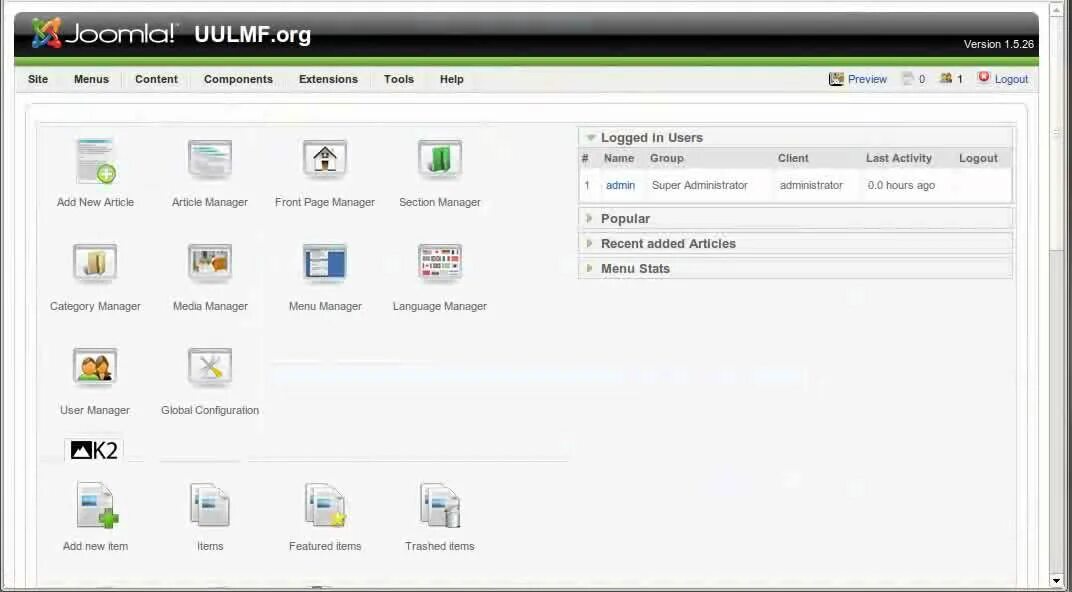Click the messages icon showing 0

pyautogui.click(x=908, y=79)
